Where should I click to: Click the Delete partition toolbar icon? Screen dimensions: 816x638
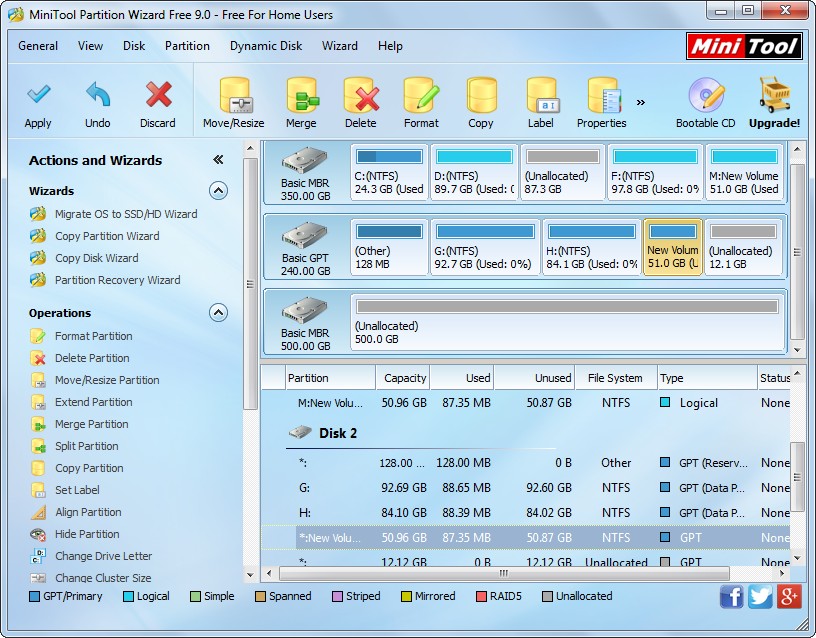[x=361, y=100]
